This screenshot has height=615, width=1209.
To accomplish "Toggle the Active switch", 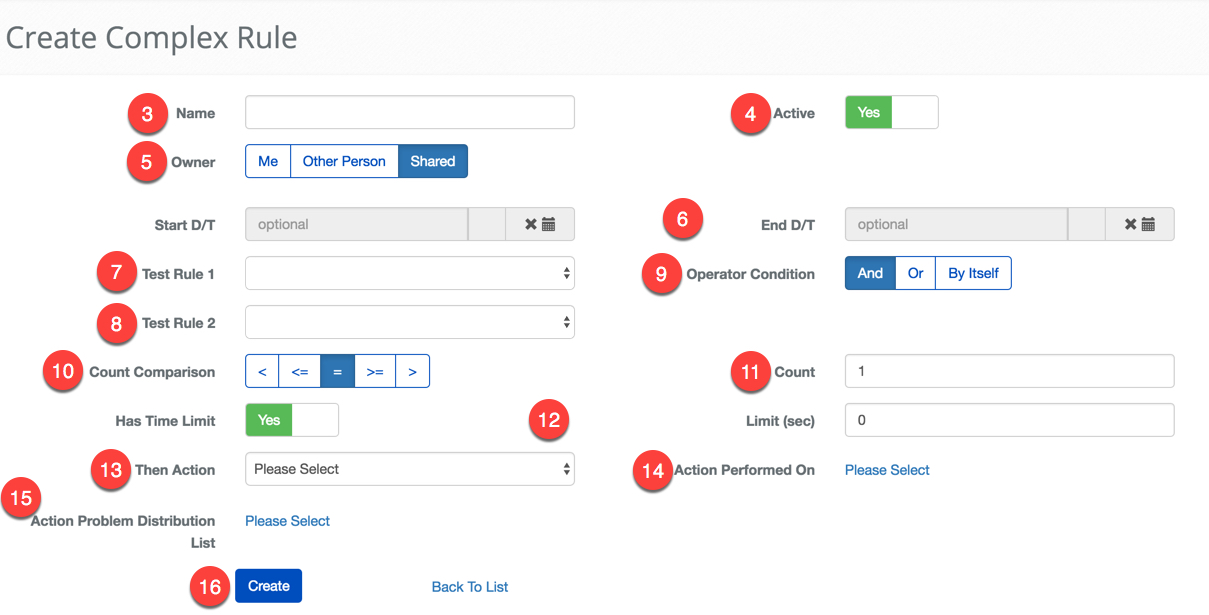I will click(x=891, y=113).
